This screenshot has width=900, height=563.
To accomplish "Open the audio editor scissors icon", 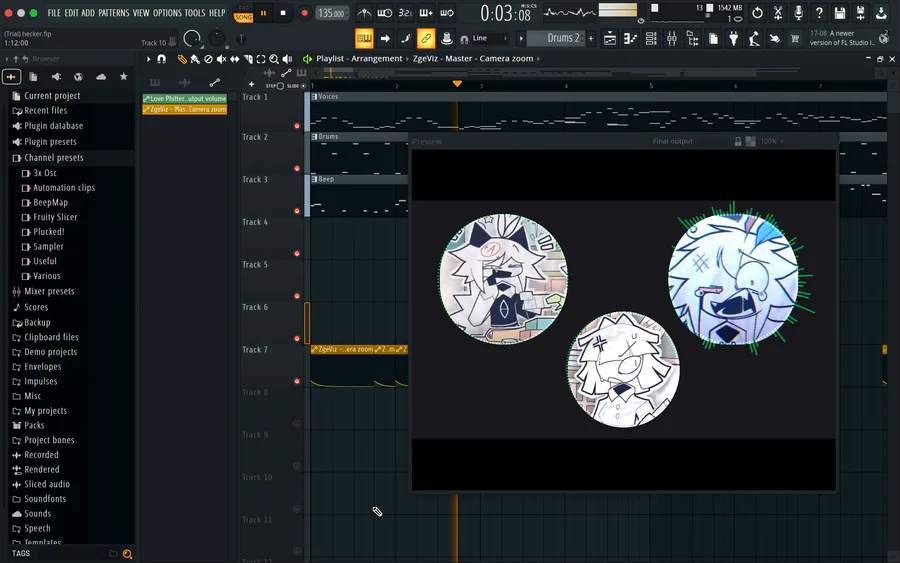I will [x=778, y=13].
